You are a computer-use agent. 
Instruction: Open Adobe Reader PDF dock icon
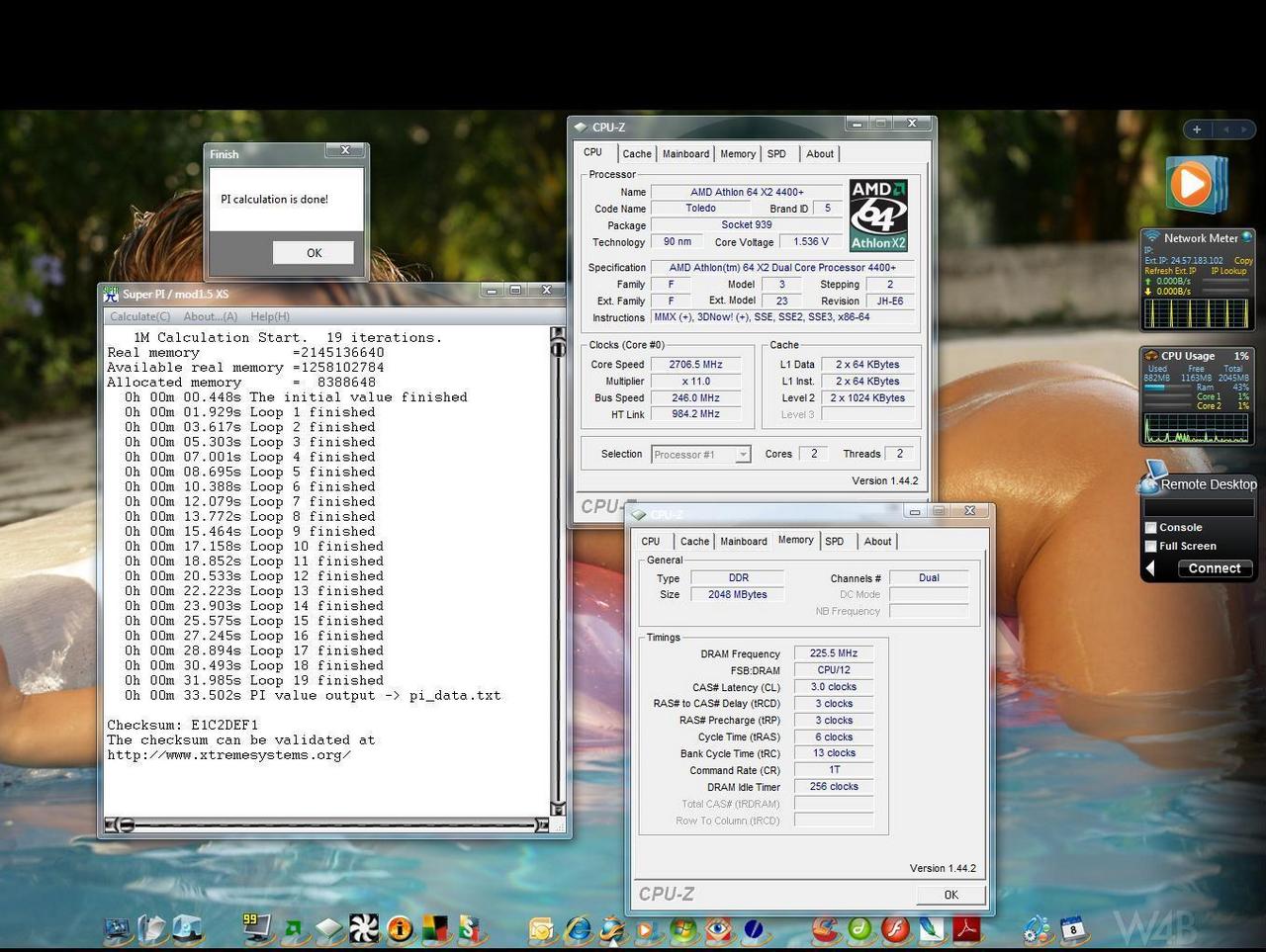click(x=966, y=929)
